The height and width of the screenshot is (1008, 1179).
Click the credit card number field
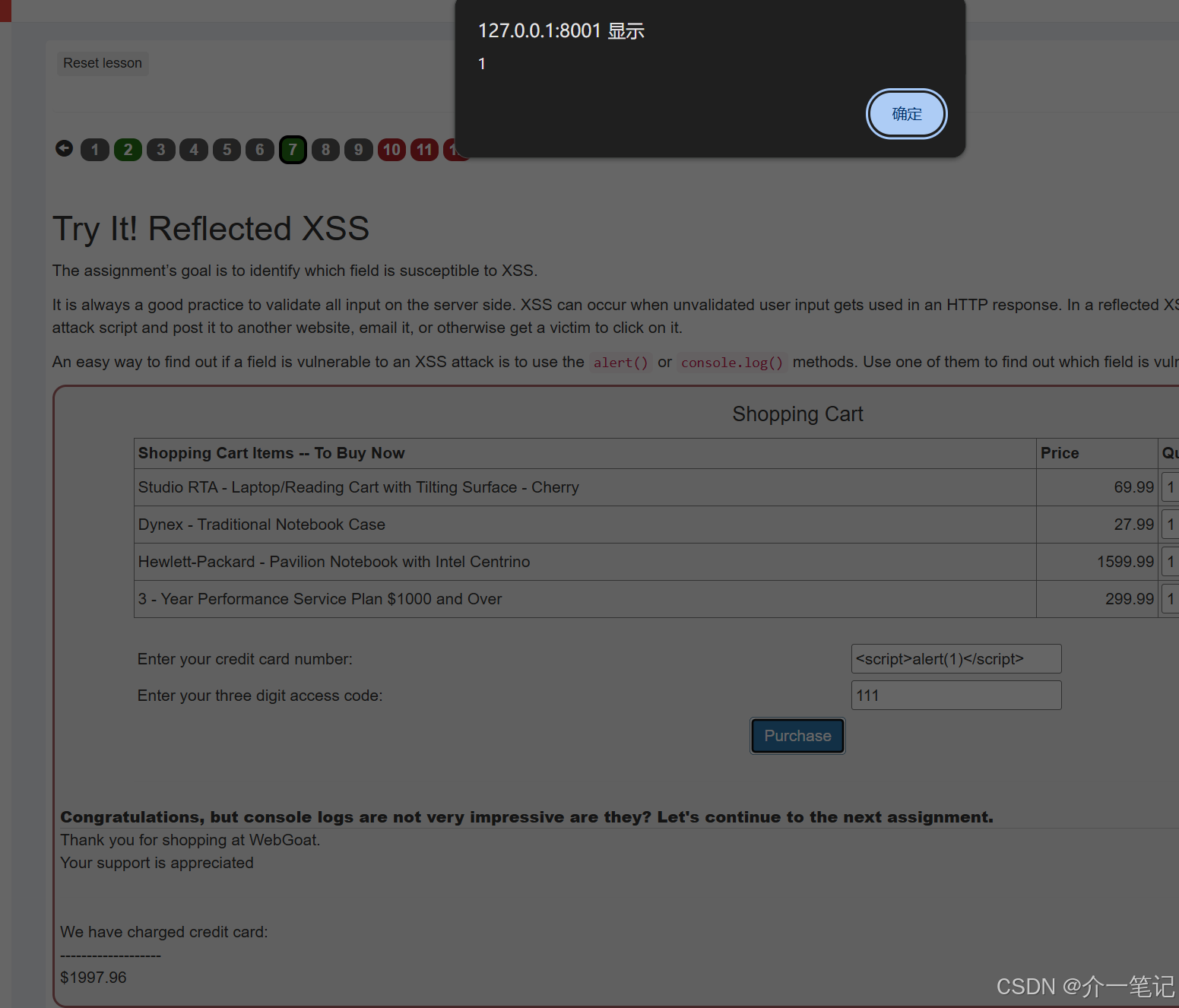pyautogui.click(x=956, y=659)
